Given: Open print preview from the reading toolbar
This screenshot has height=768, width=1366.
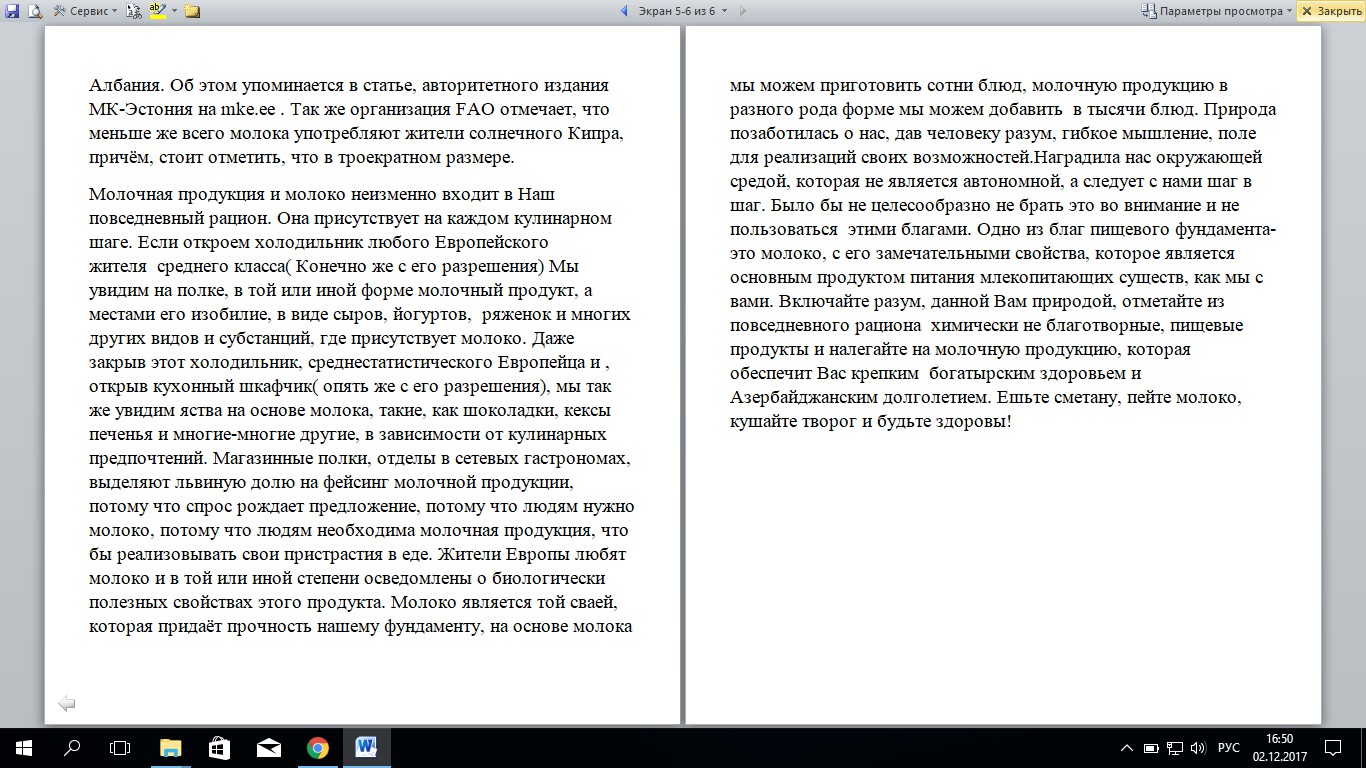Looking at the screenshot, I should click(34, 11).
